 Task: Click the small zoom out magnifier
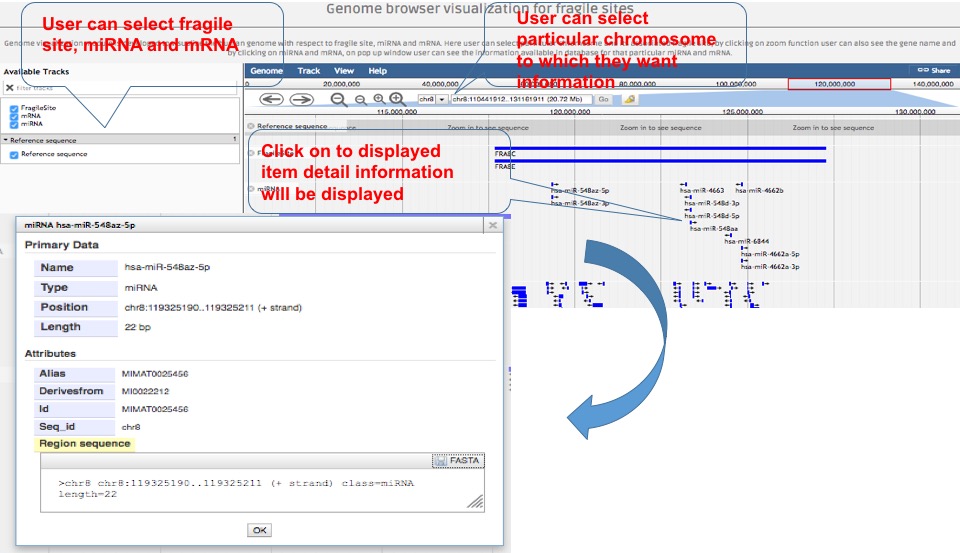point(360,100)
